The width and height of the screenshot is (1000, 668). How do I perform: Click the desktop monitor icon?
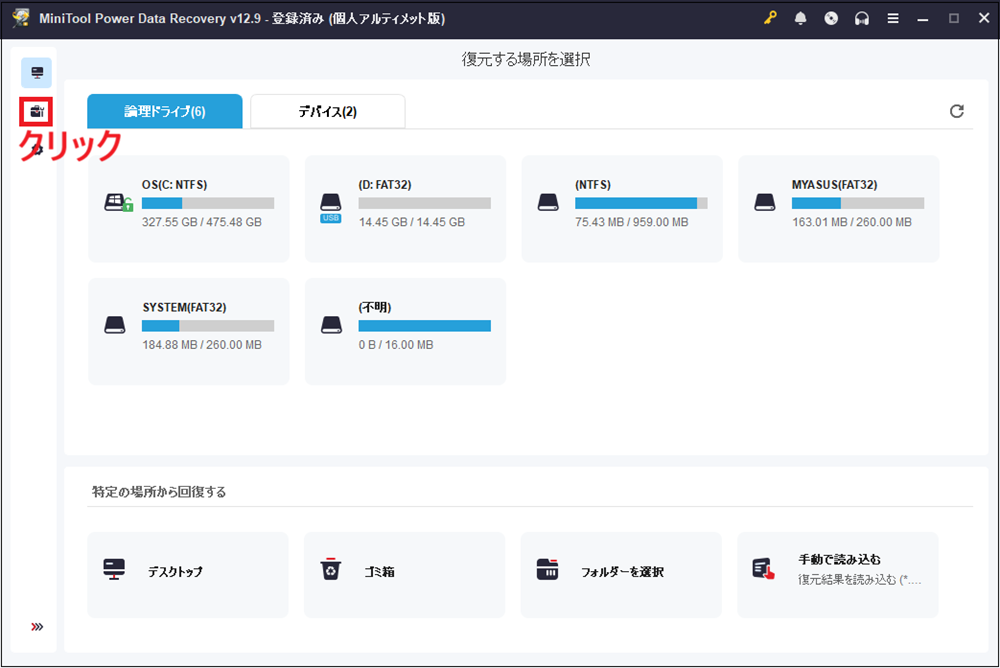[x=114, y=569]
